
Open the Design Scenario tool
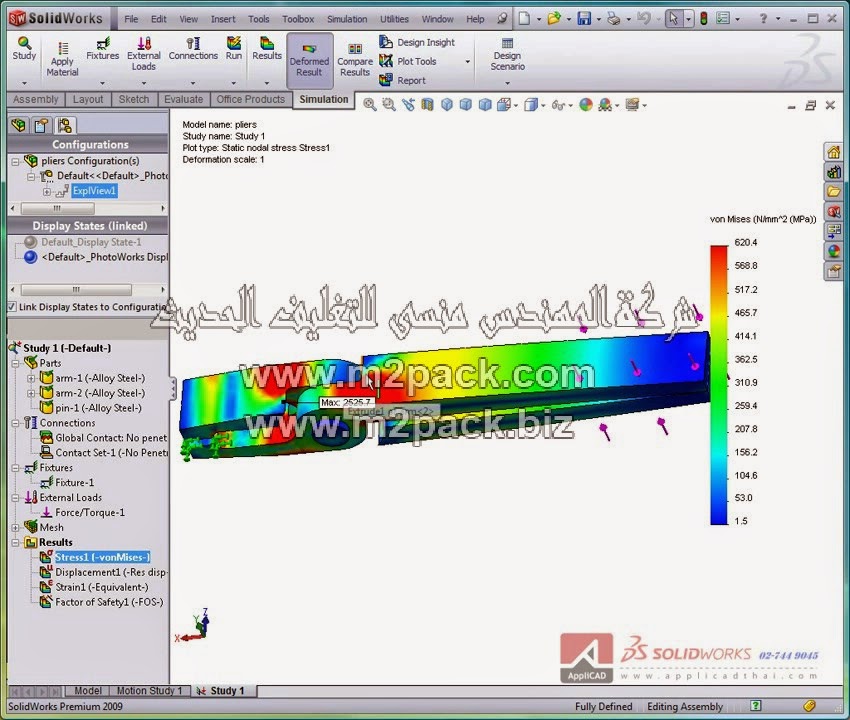tap(507, 54)
